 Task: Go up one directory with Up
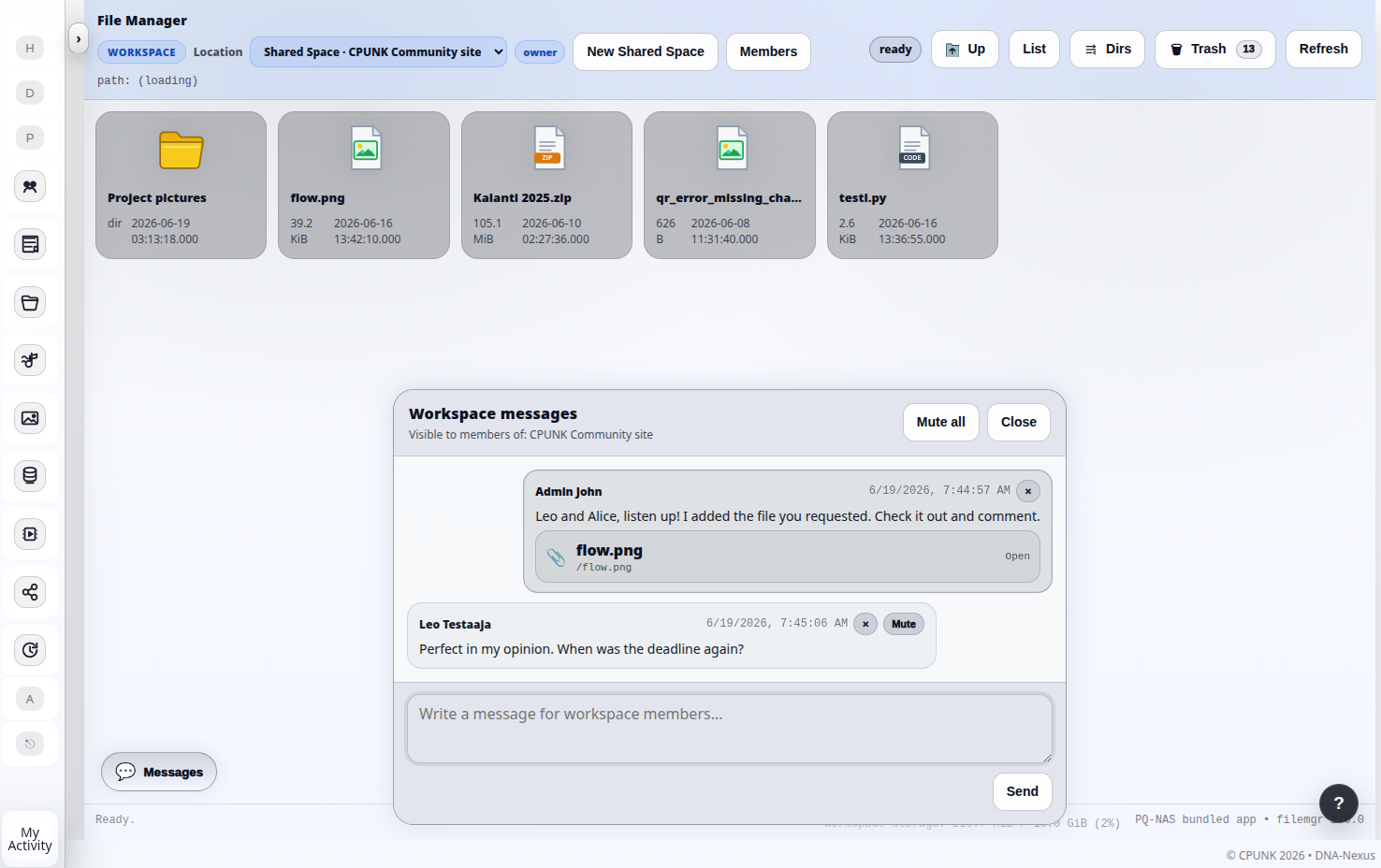click(965, 50)
